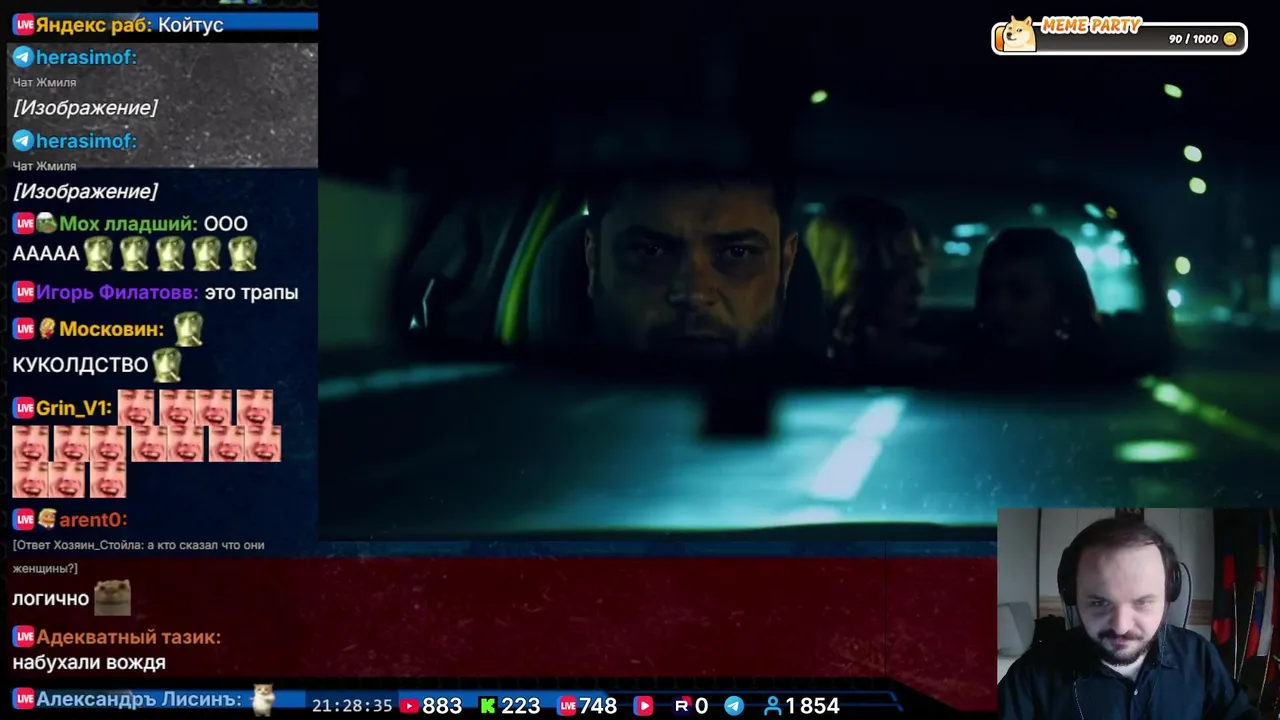1280x720 pixels.
Task: Click LIVE badge beside Адекватный тазик
Action: (x=23, y=637)
